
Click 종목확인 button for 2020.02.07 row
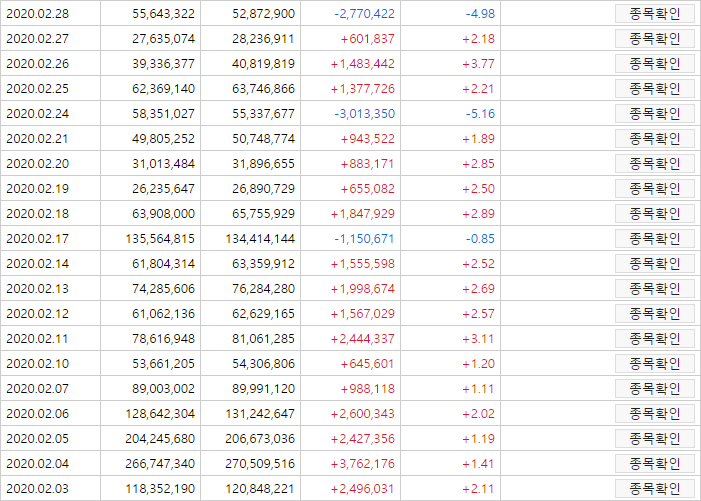pyautogui.click(x=655, y=389)
